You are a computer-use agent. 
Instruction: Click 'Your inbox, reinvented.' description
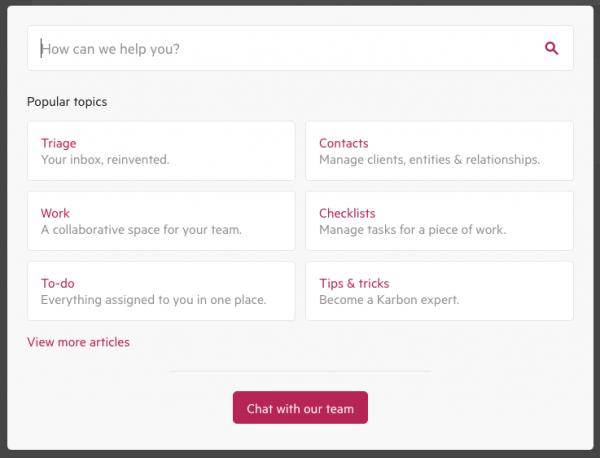[x=105, y=159]
